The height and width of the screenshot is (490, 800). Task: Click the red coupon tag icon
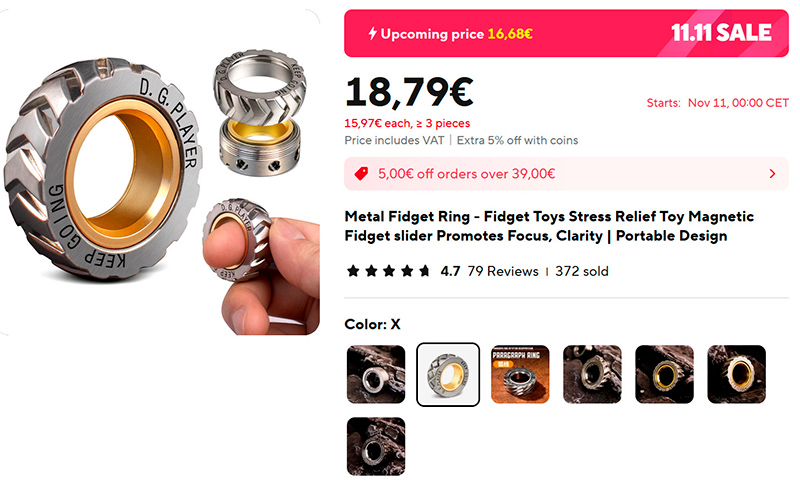(x=361, y=174)
